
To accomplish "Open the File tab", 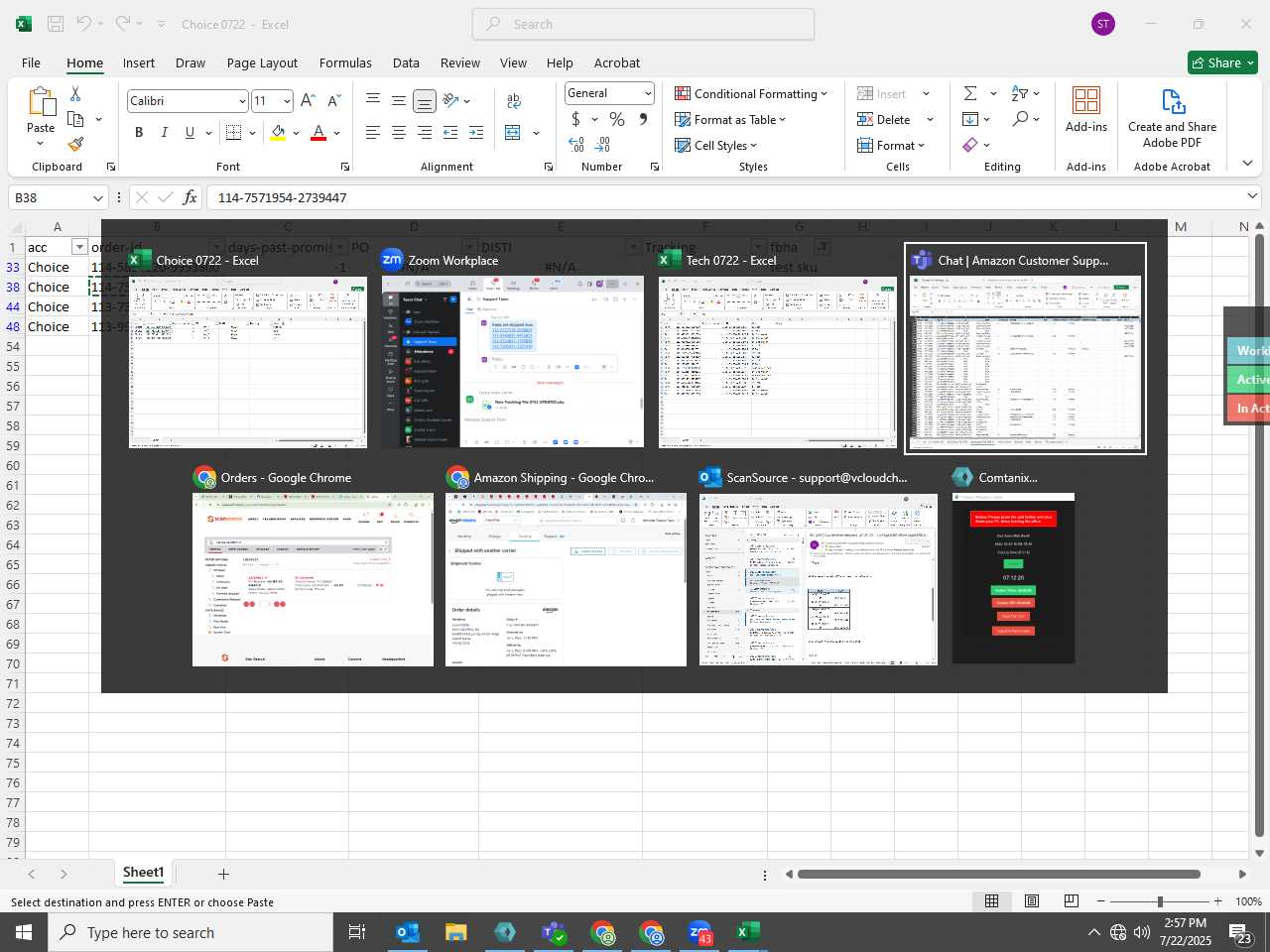I will (x=31, y=62).
